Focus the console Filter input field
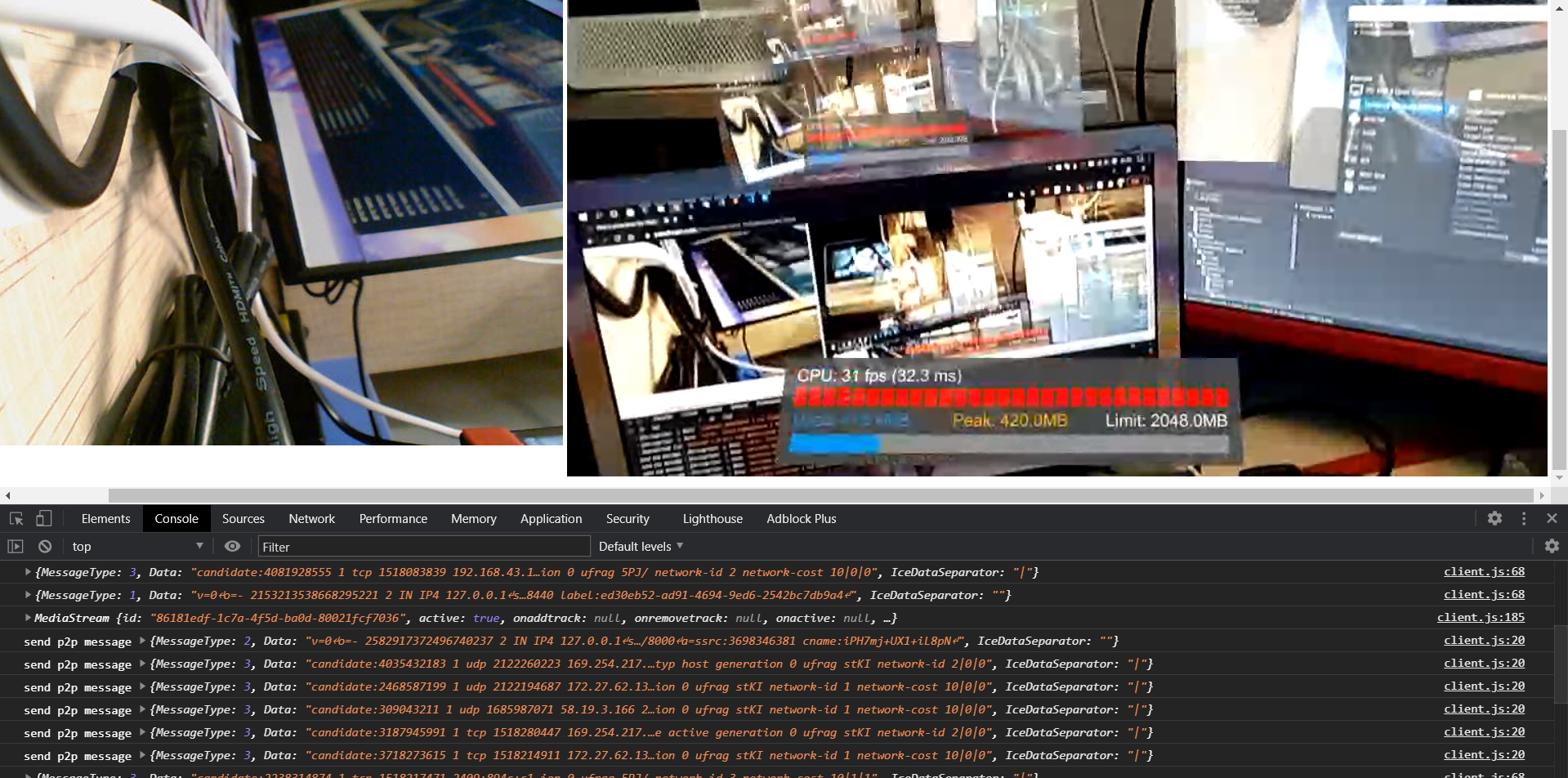This screenshot has height=778, width=1568. coord(423,546)
